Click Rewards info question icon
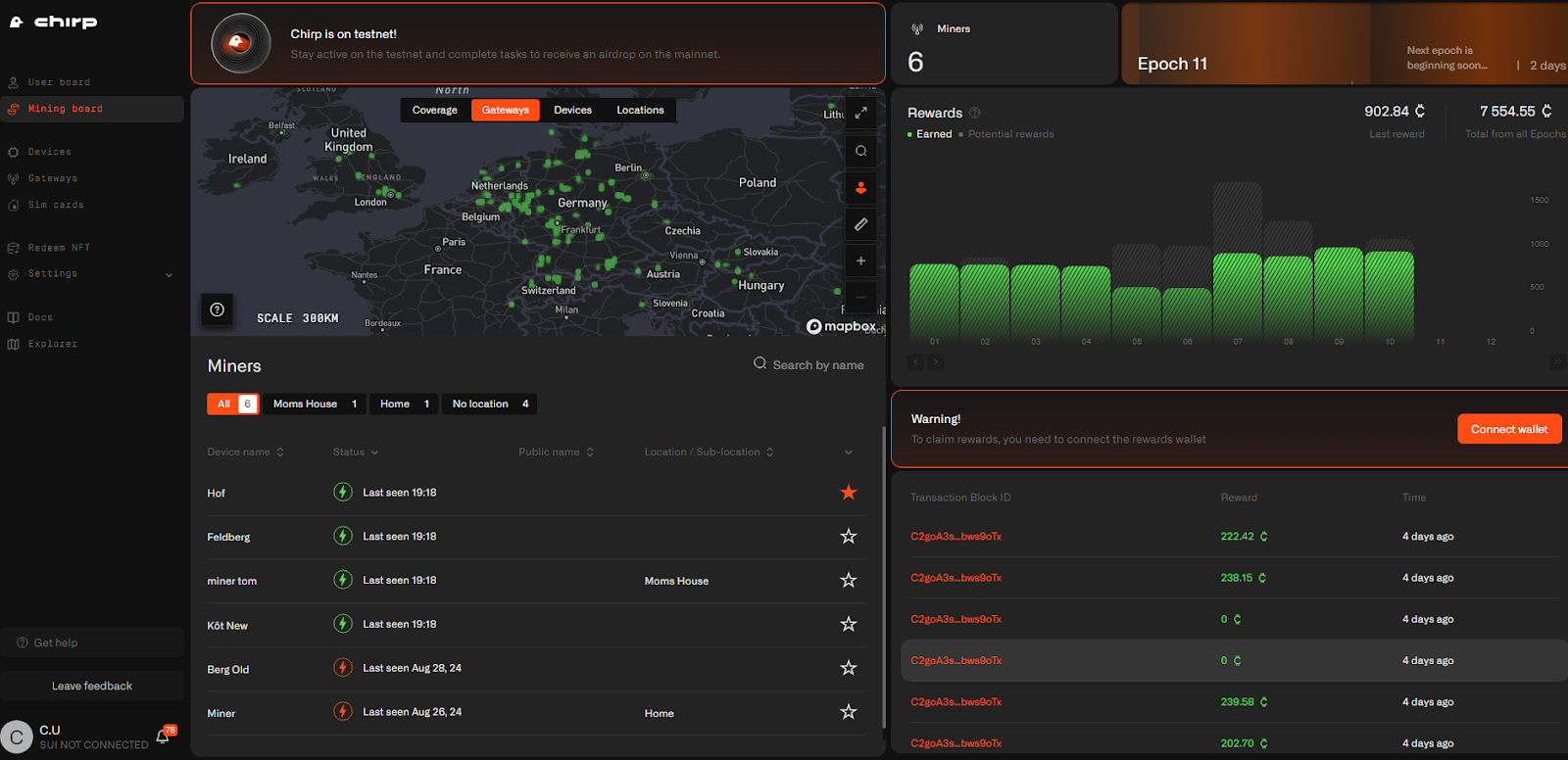1568x760 pixels. pyautogui.click(x=975, y=113)
